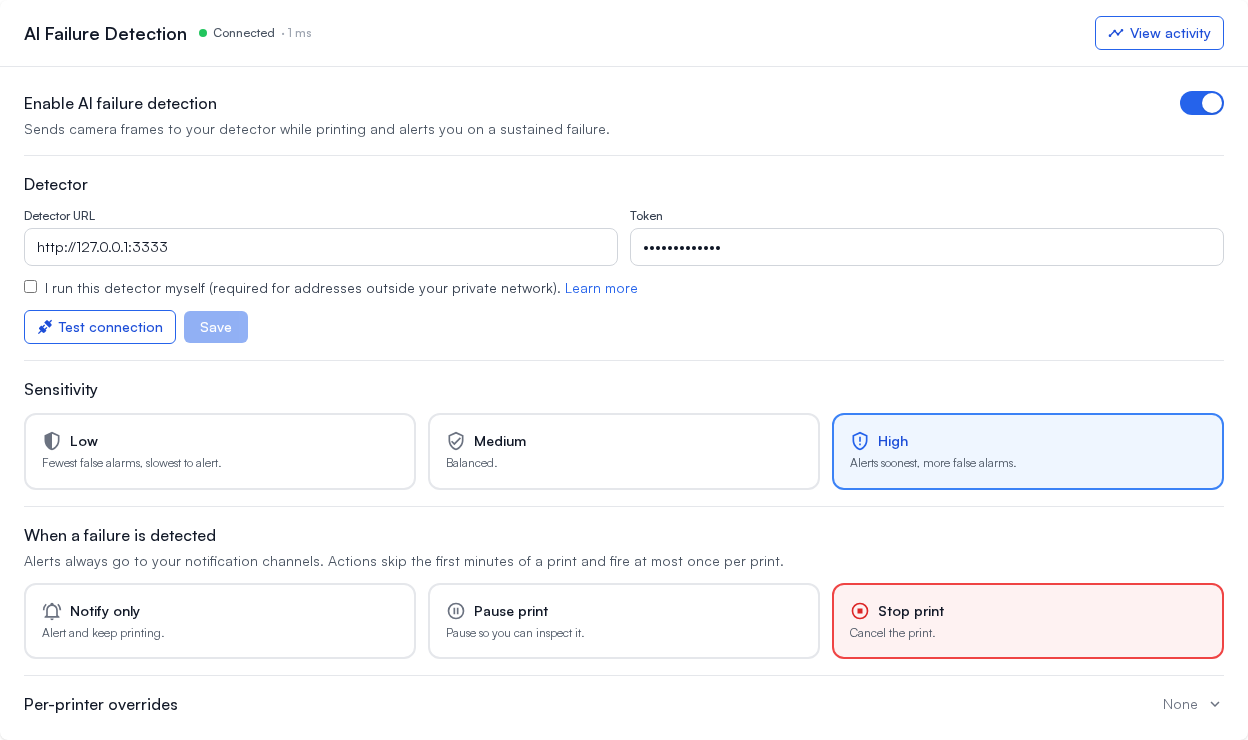
Task: Select Low sensitivity option
Action: coord(220,452)
